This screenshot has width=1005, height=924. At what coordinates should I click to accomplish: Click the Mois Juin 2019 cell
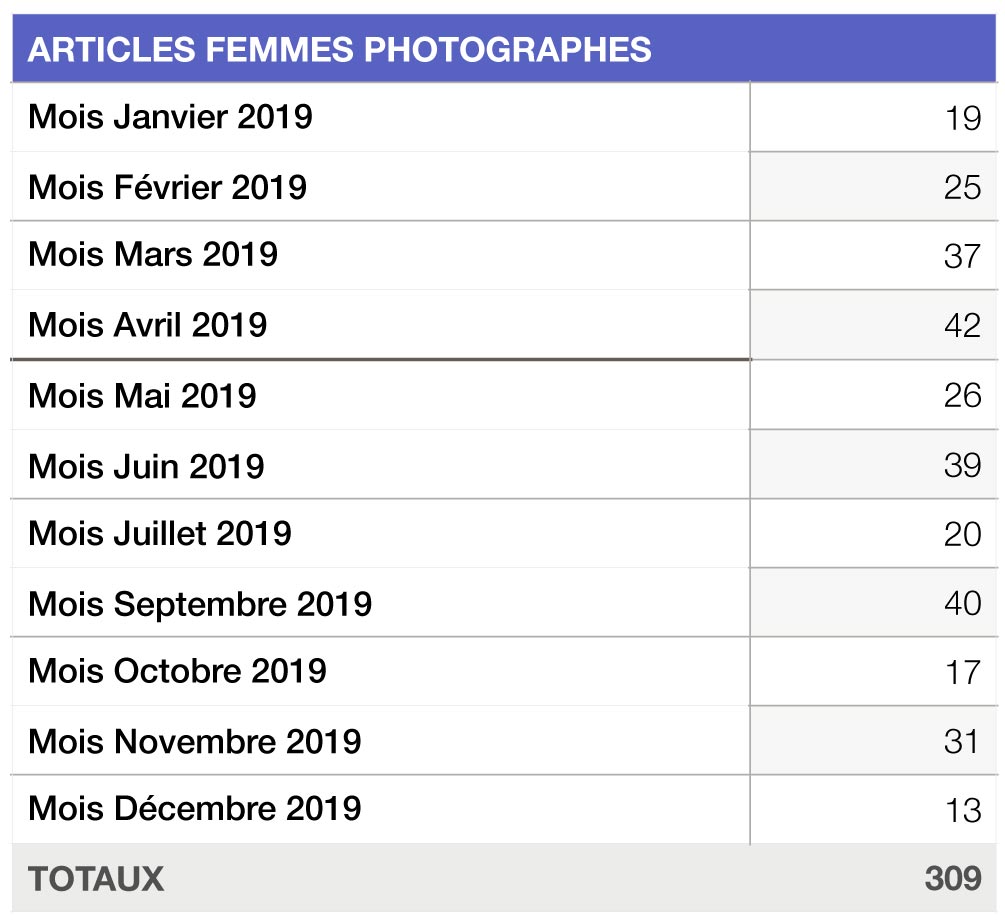point(381,465)
